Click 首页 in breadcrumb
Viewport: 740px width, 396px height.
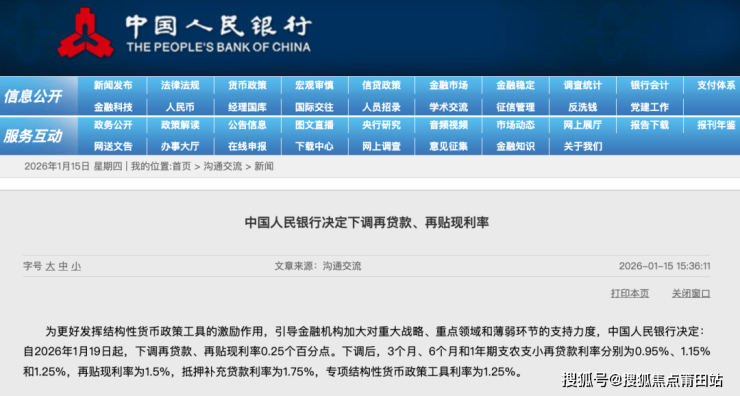182,167
